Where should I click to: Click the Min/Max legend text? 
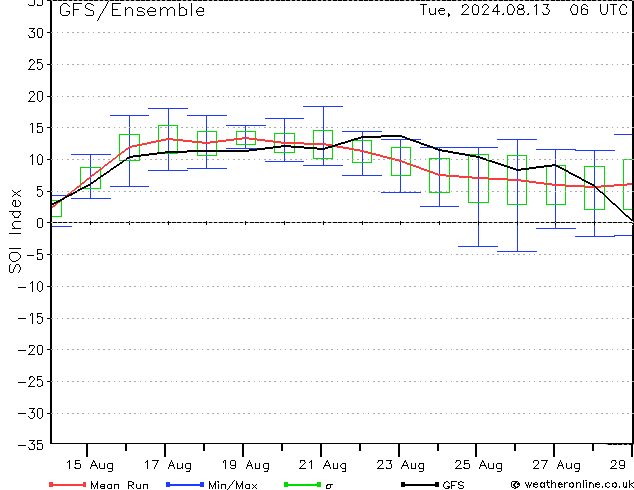[x=232, y=485]
